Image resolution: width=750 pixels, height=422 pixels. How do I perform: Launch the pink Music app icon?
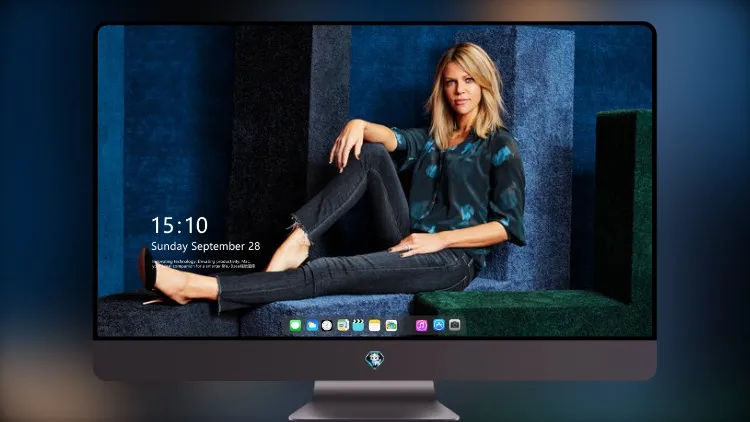(x=421, y=326)
